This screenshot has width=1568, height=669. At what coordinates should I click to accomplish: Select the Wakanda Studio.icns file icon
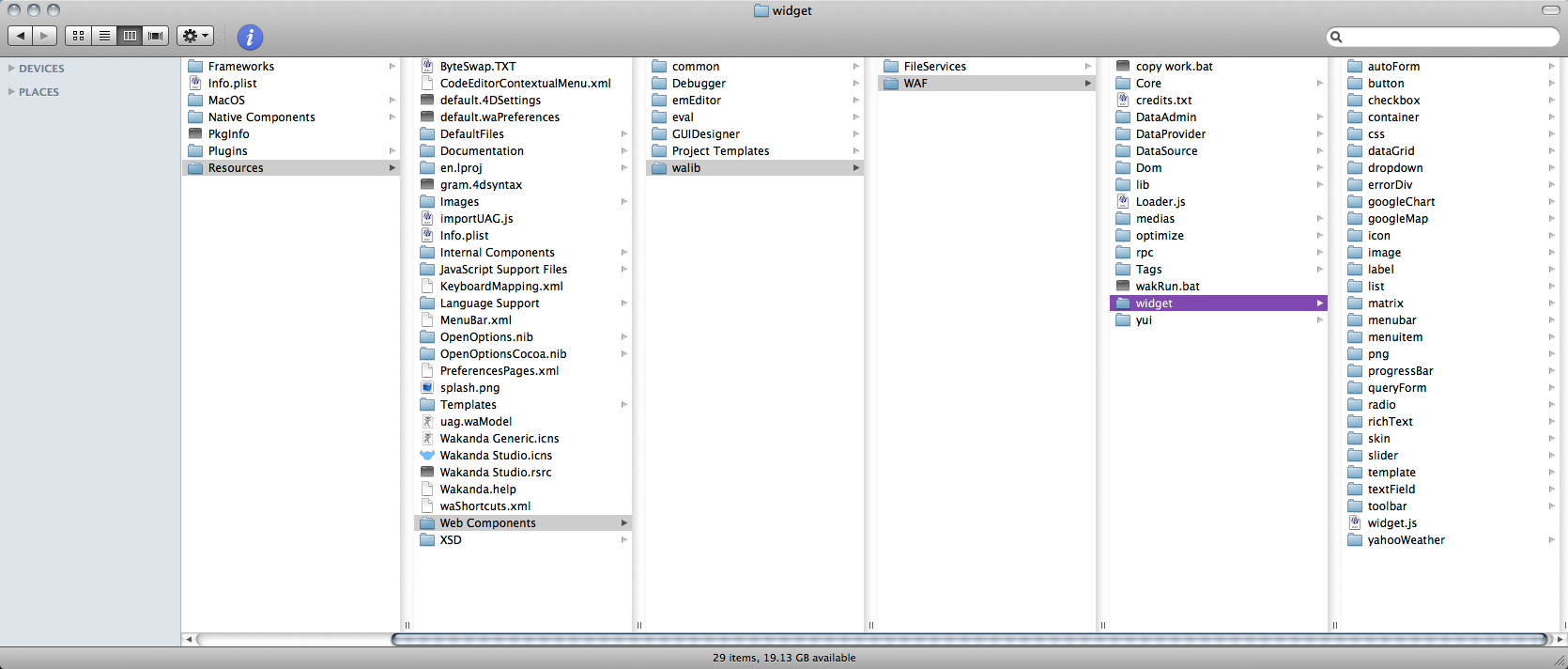tap(427, 456)
